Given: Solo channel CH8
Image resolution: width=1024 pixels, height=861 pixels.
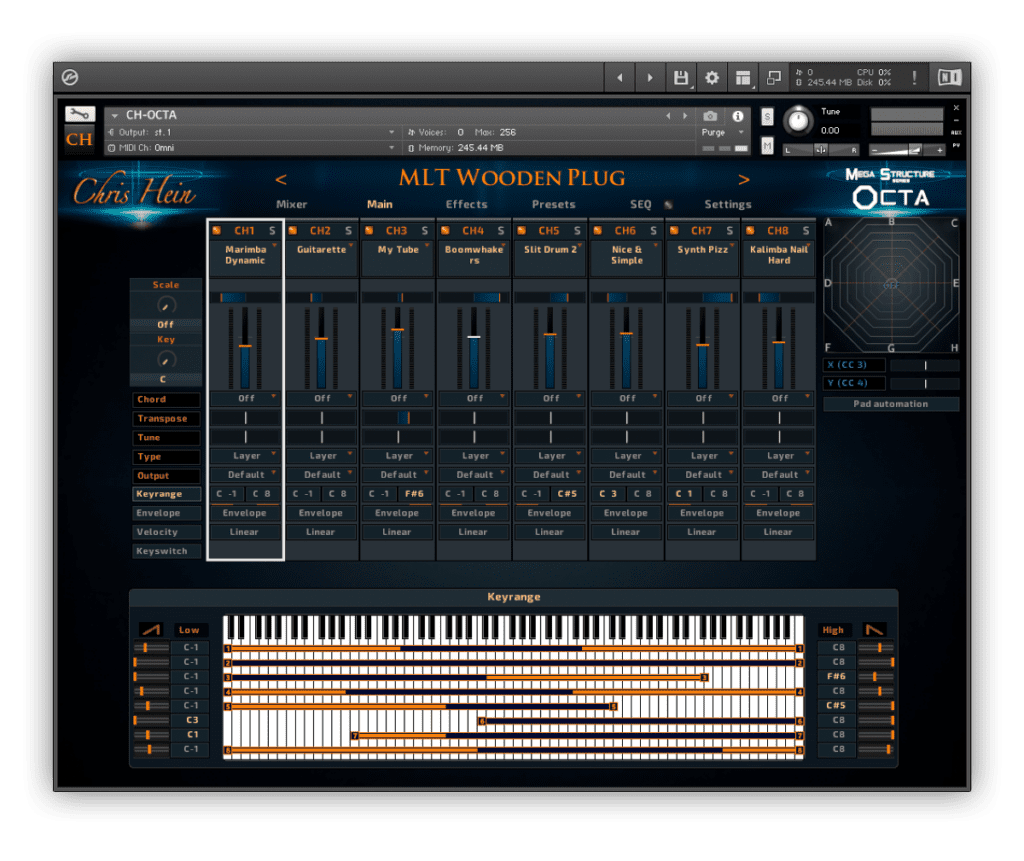Looking at the screenshot, I should point(806,231).
